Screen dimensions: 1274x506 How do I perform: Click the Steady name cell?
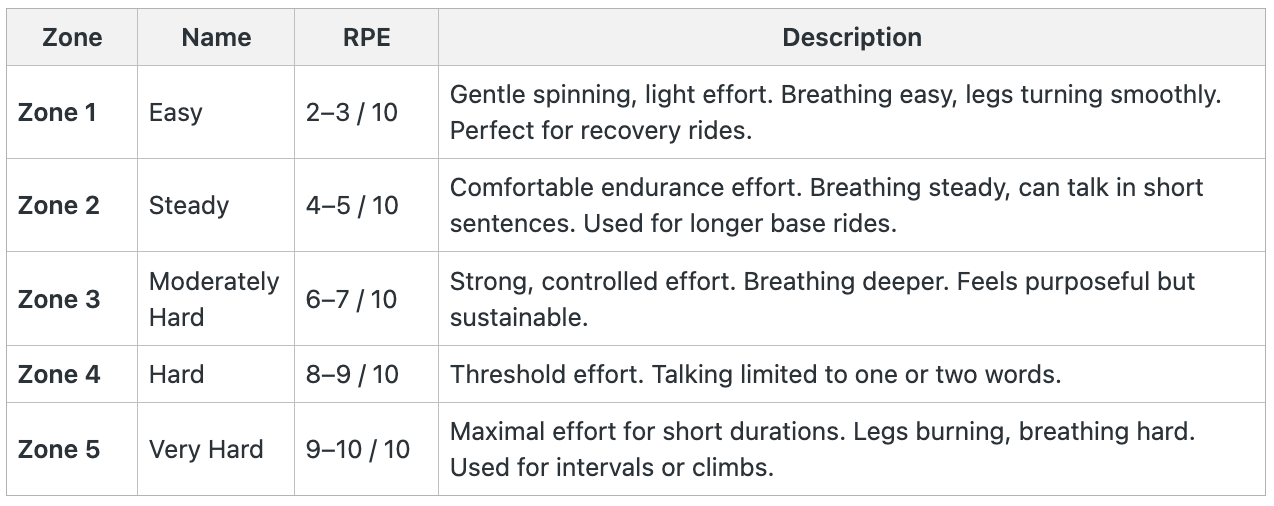[189, 205]
